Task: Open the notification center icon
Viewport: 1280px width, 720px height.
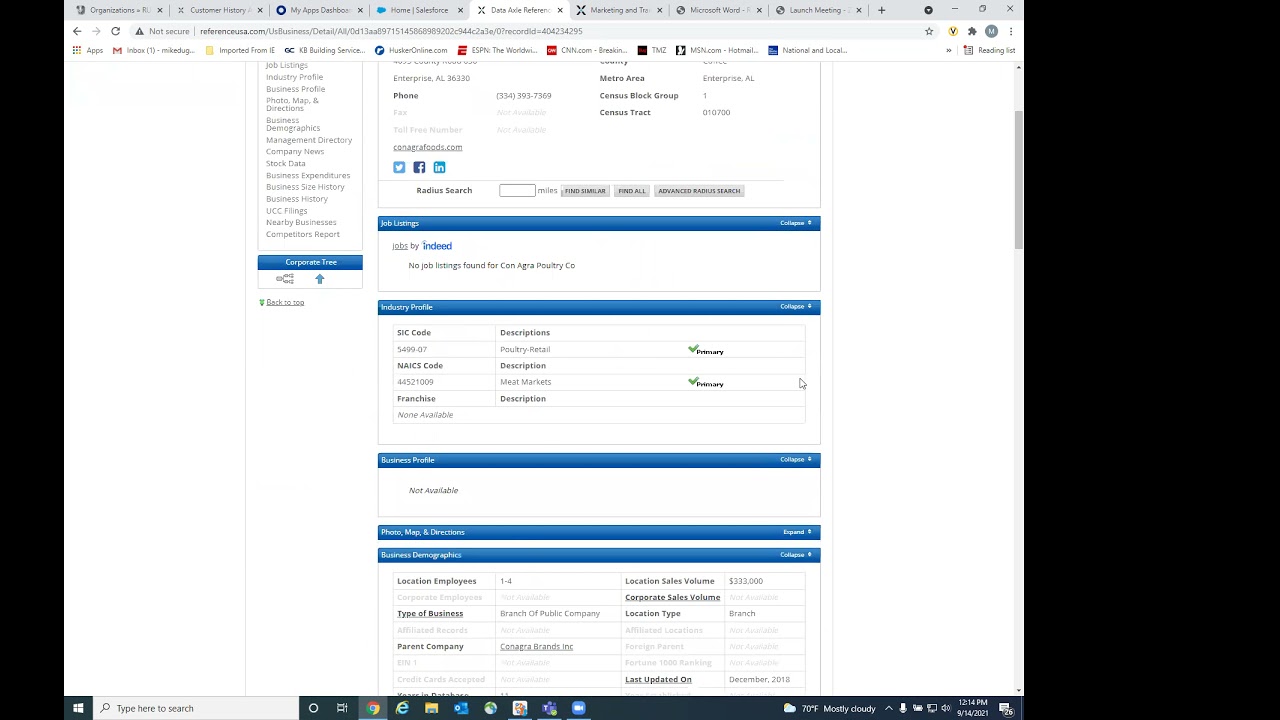Action: point(1006,708)
